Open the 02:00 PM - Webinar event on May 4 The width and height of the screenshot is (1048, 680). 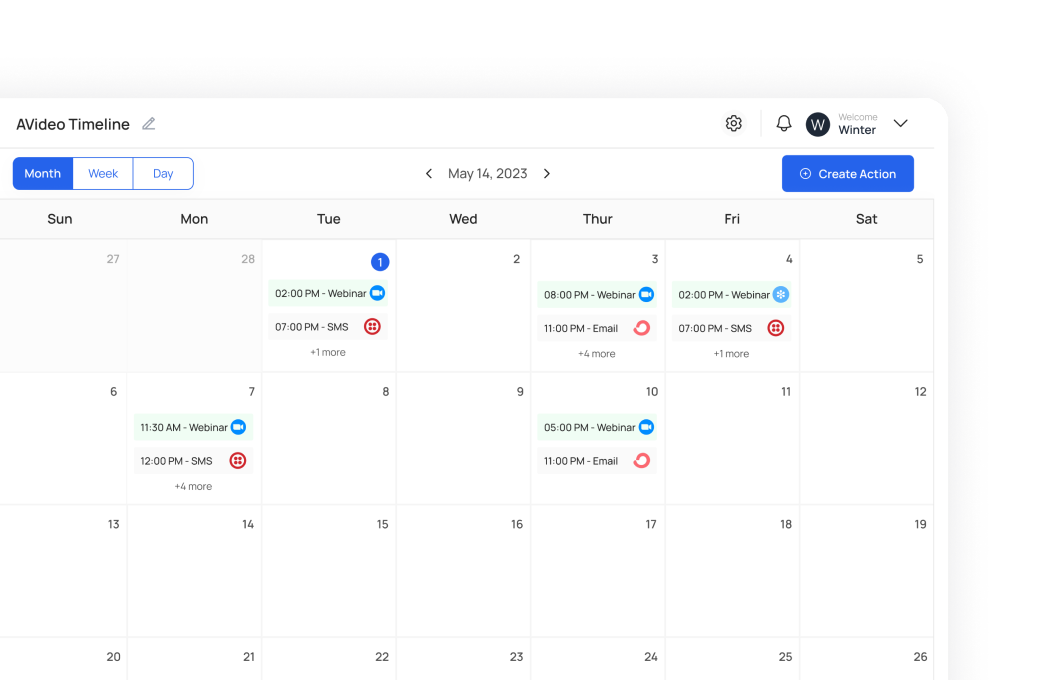(731, 295)
